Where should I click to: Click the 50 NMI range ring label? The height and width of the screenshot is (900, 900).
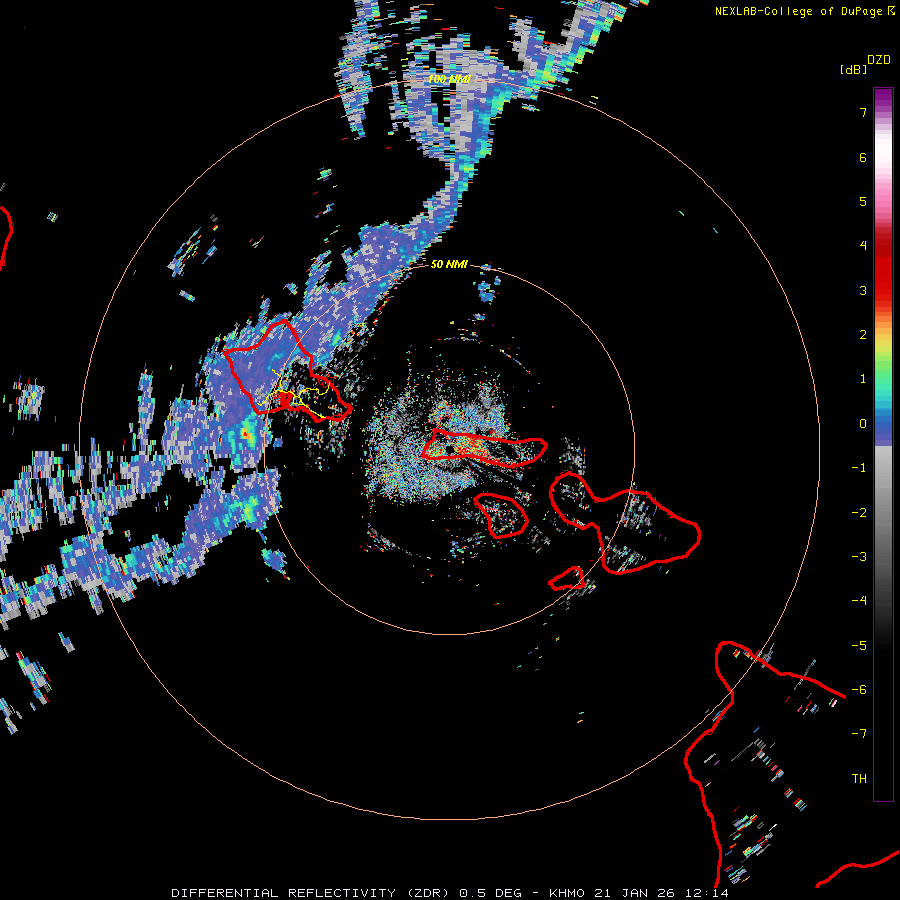449,264
